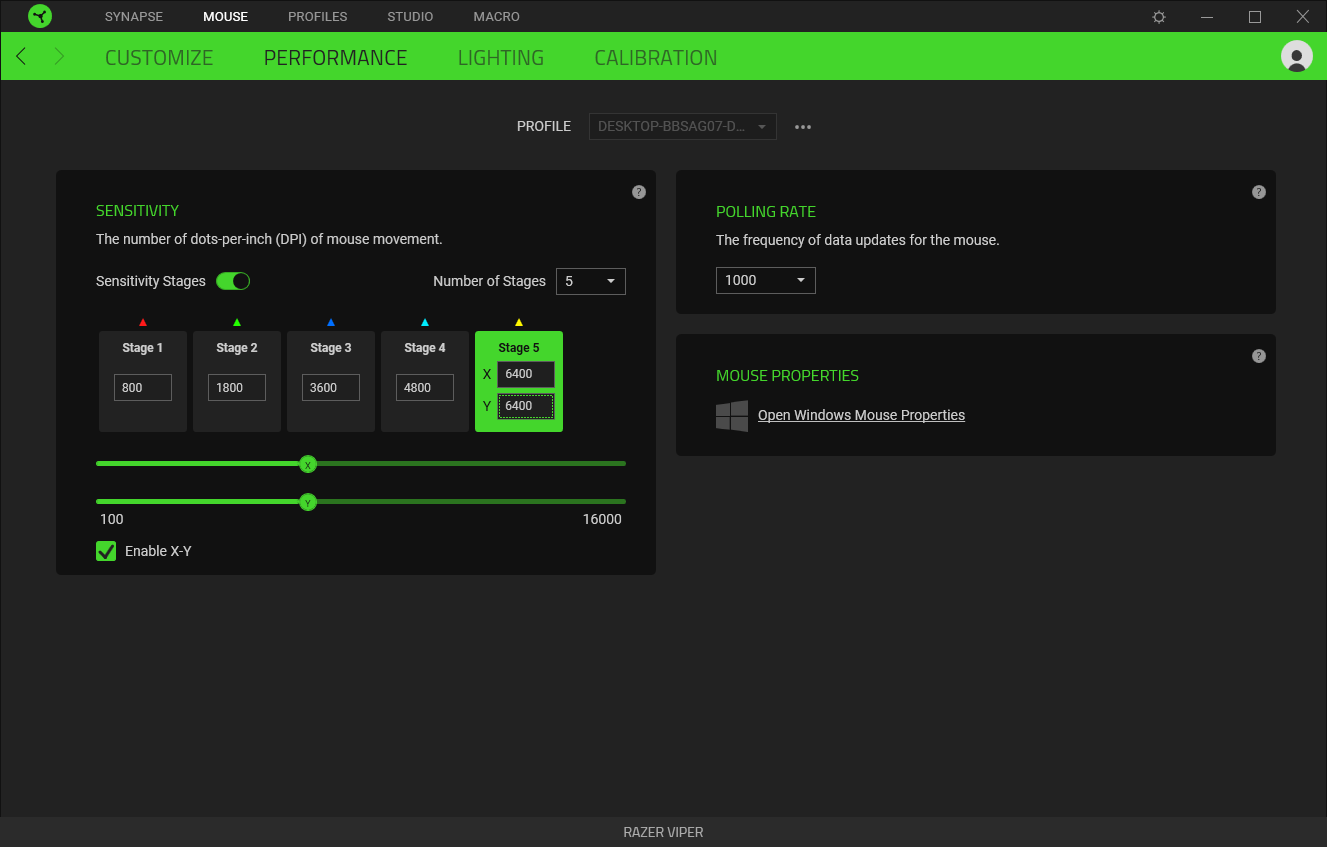This screenshot has height=847, width=1327.
Task: Maximize the Synapse window
Action: [x=1255, y=17]
